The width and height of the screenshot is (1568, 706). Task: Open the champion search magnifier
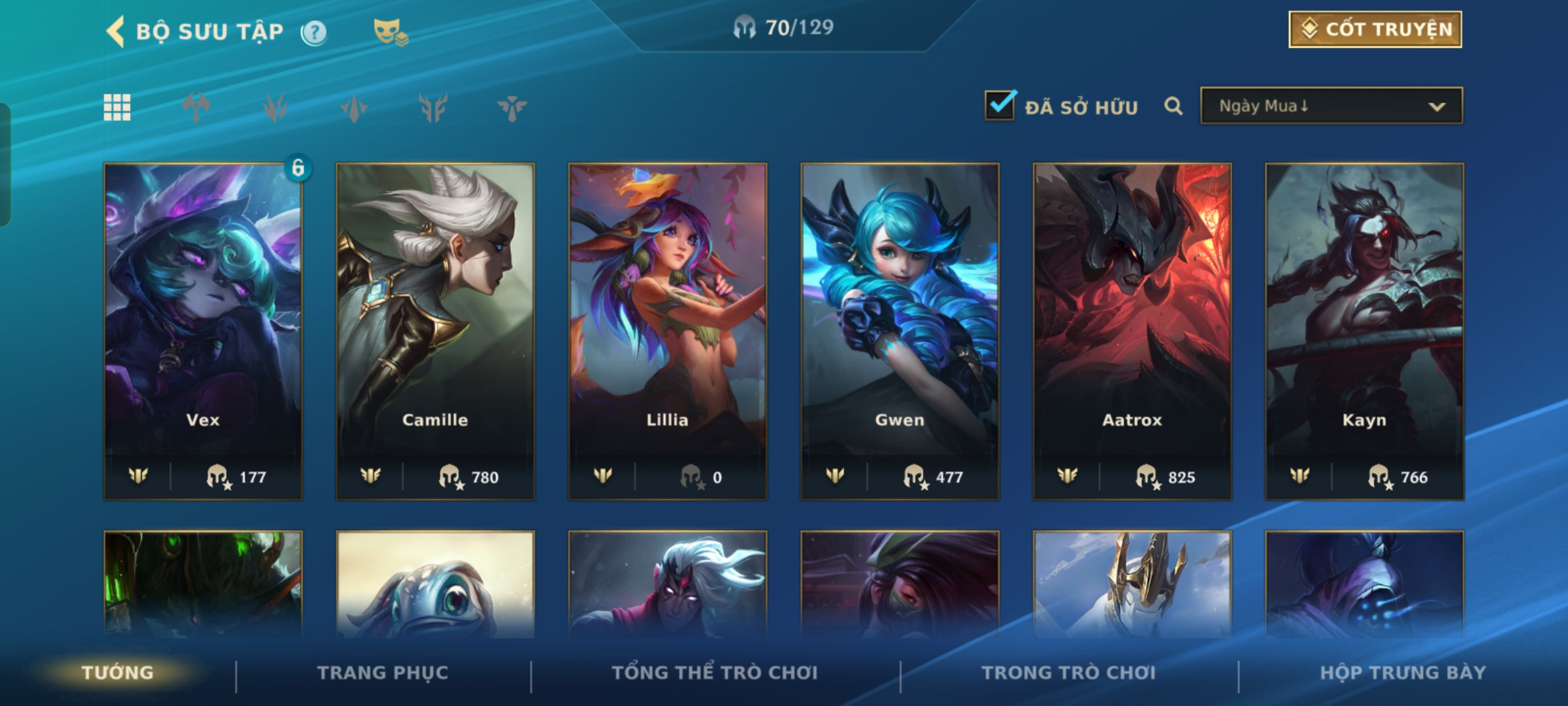(x=1173, y=106)
